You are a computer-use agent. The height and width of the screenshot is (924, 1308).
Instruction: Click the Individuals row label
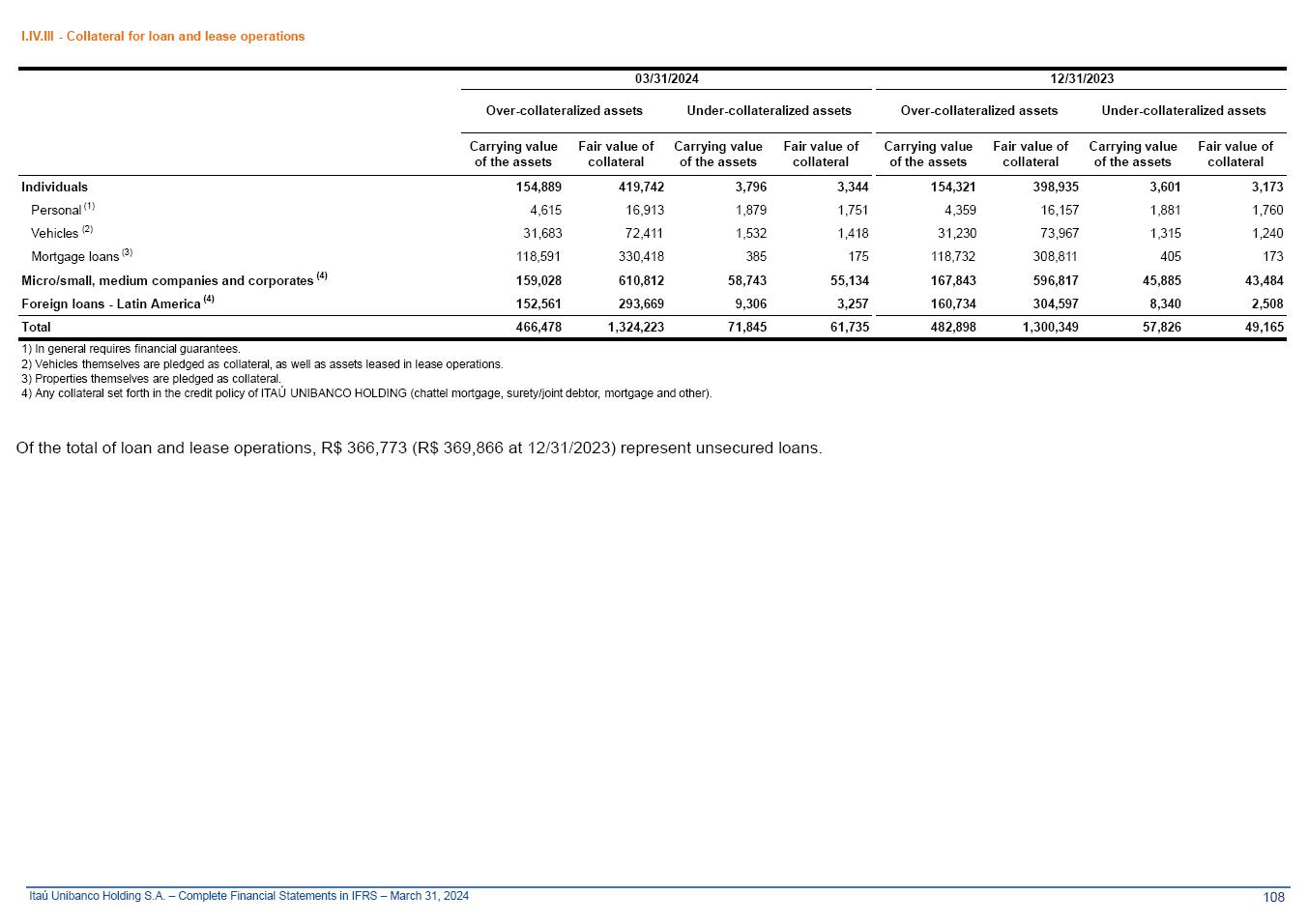[x=54, y=188]
